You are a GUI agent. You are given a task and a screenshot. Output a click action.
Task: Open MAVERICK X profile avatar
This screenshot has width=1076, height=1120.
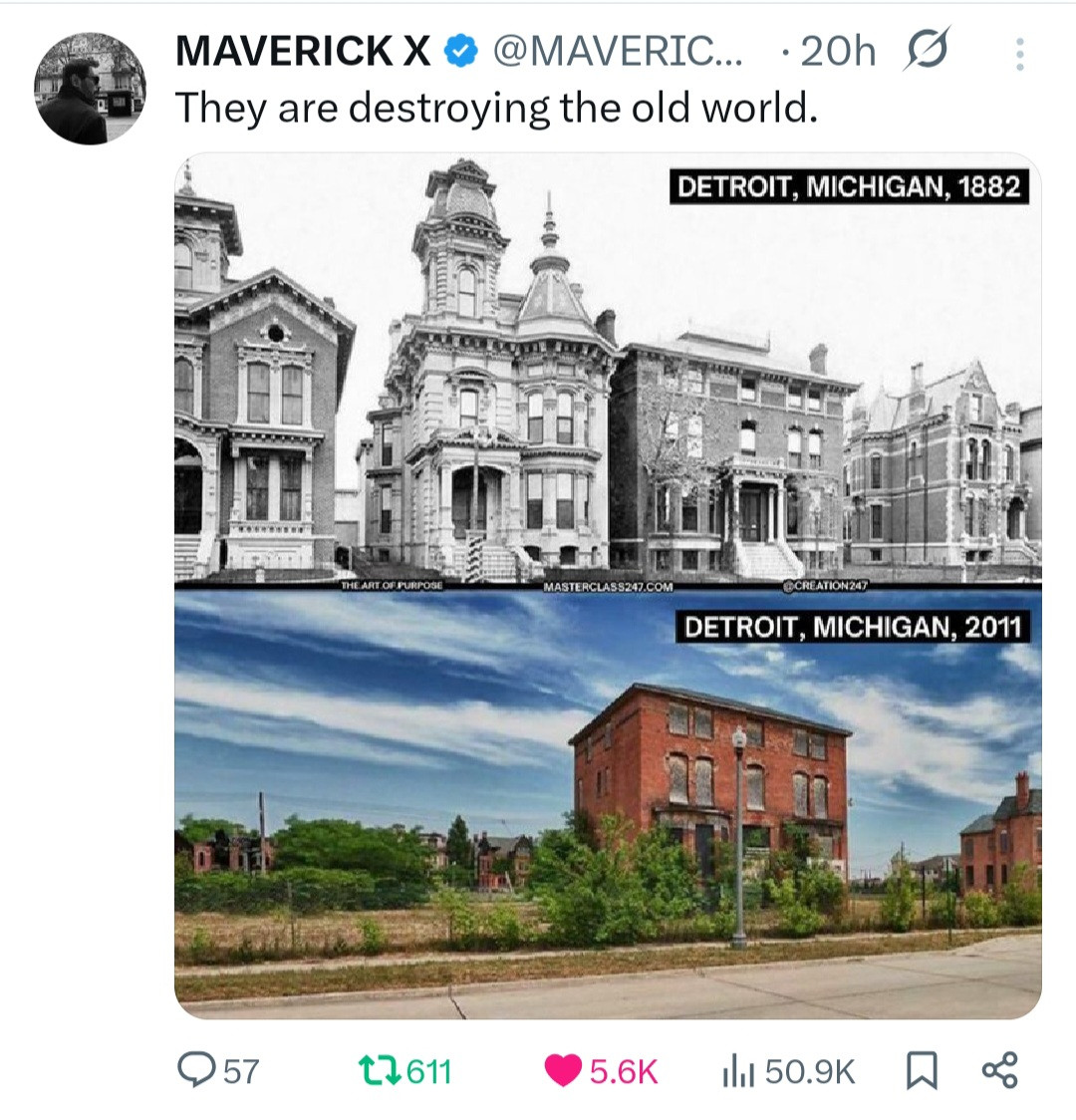click(x=90, y=89)
